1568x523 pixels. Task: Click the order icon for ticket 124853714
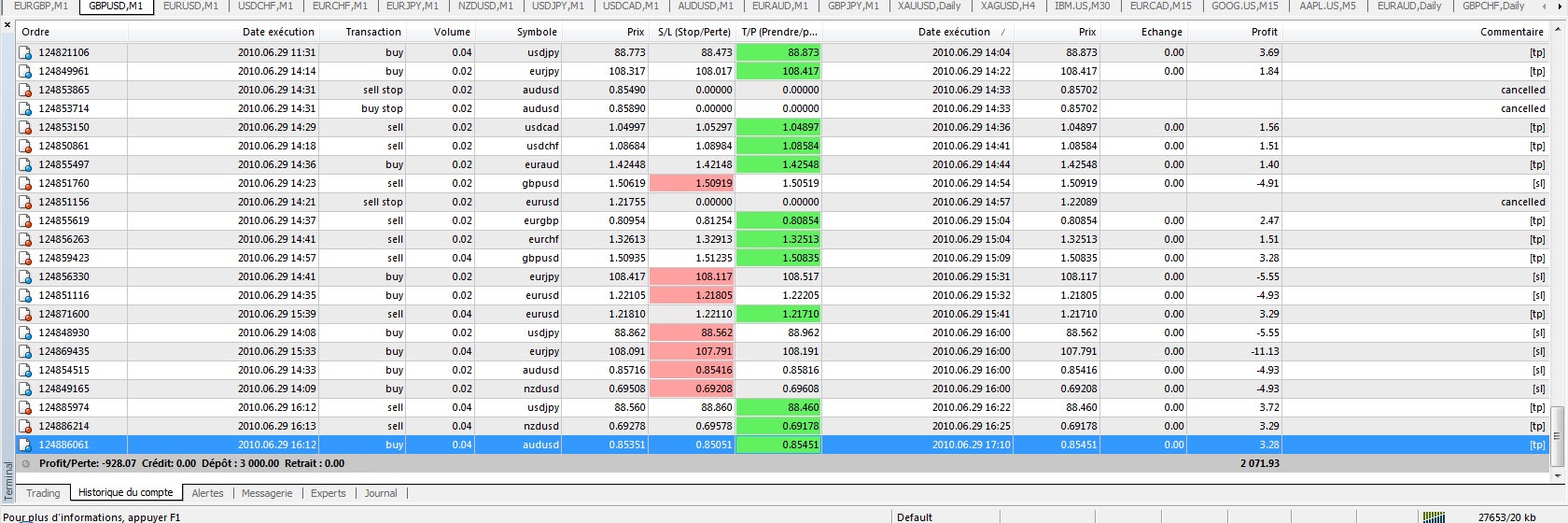click(25, 108)
